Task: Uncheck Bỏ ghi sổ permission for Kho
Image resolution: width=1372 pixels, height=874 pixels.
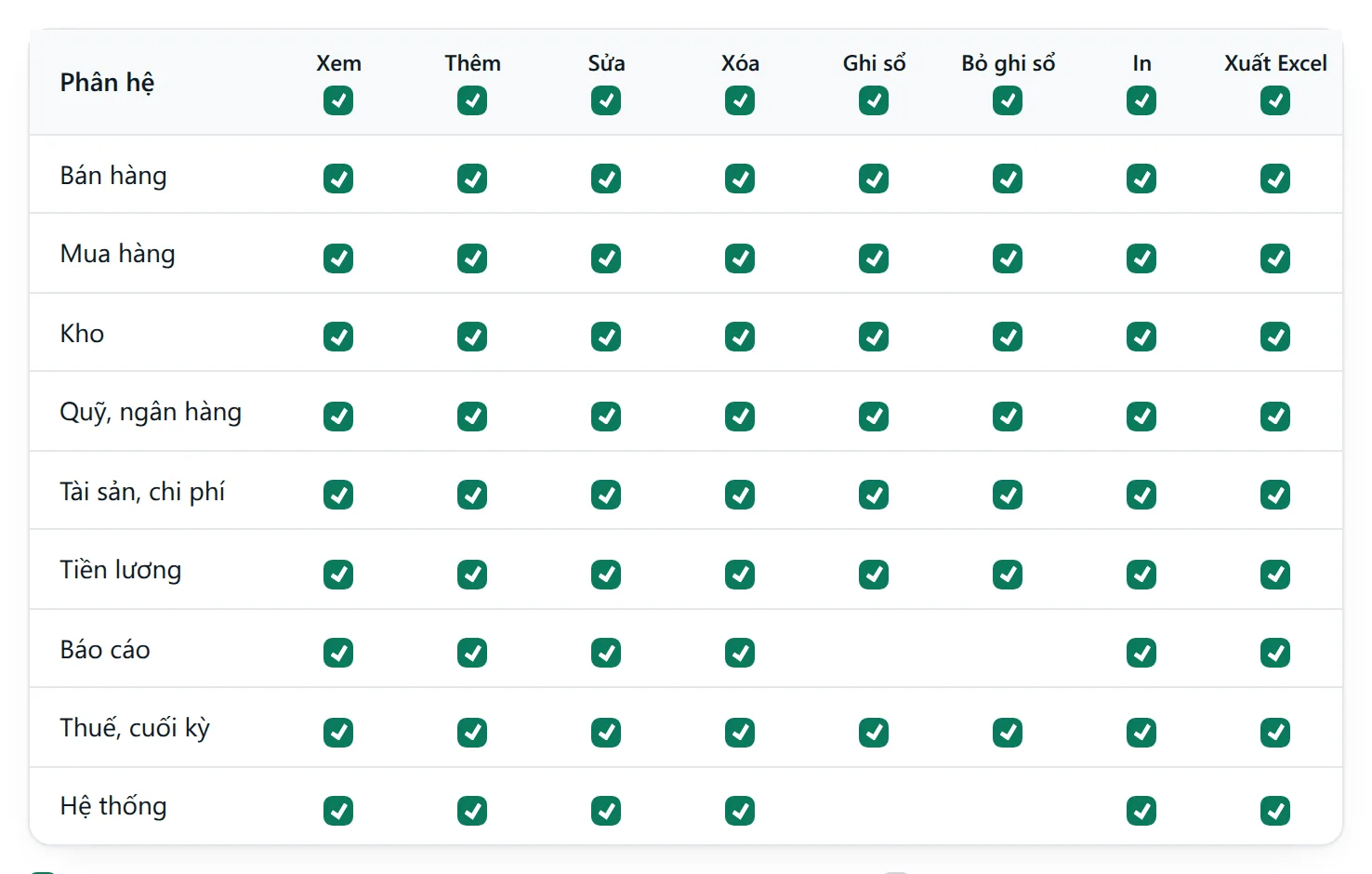Action: click(x=1008, y=337)
